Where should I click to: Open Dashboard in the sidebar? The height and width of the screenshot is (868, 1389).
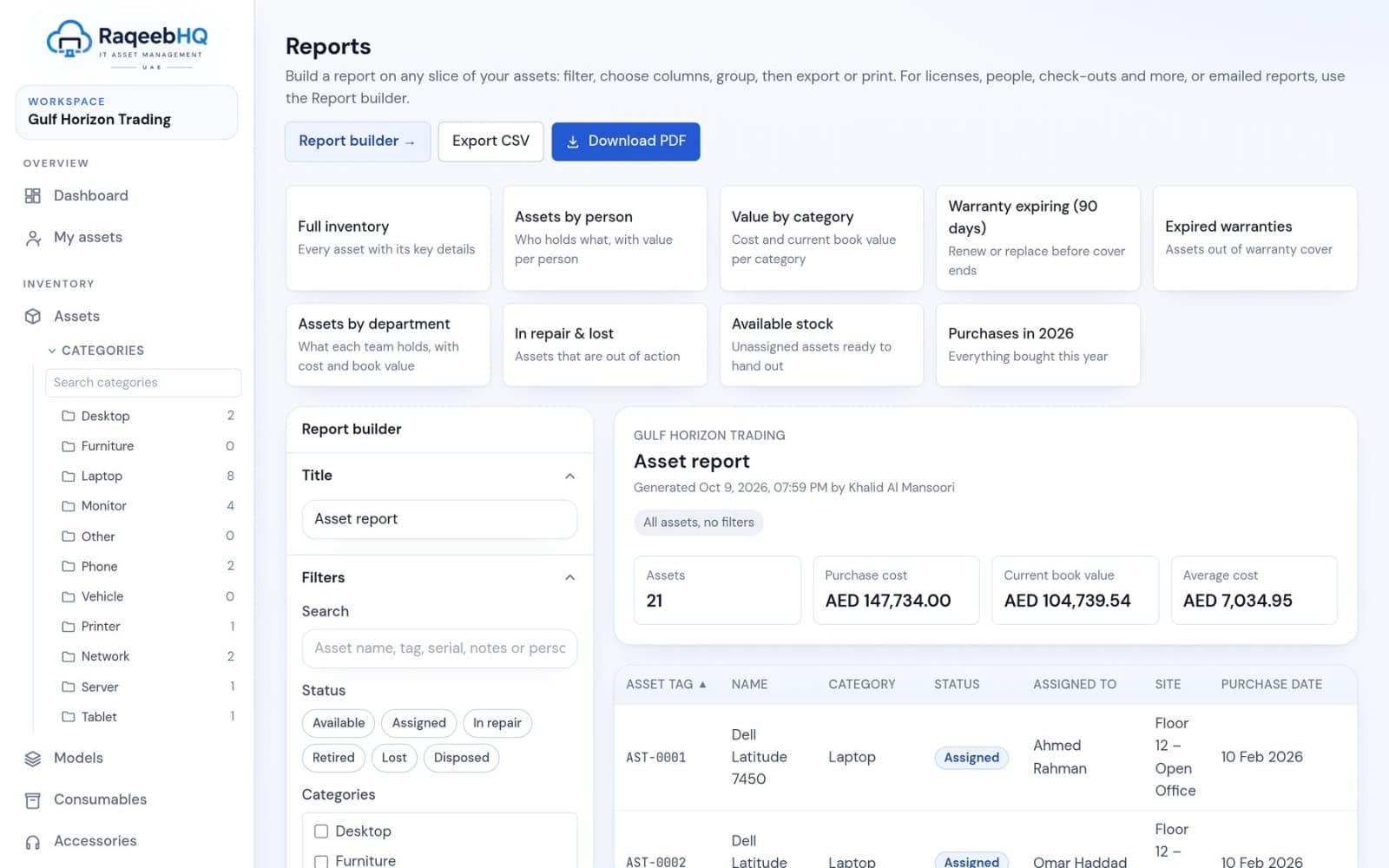(x=127, y=196)
